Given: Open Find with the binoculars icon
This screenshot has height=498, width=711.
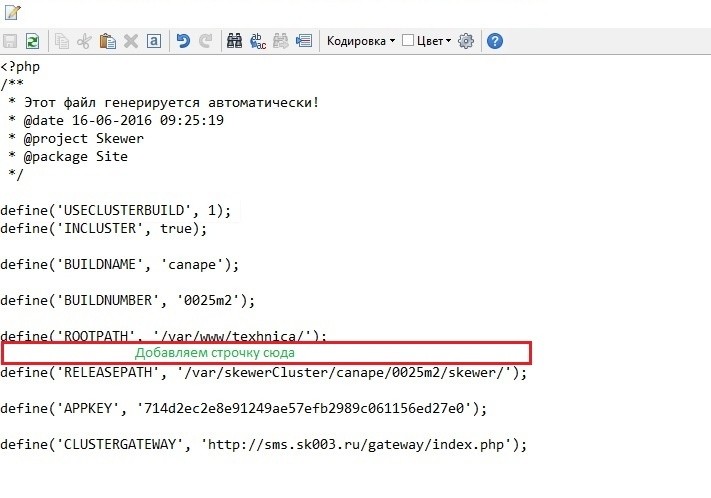Looking at the screenshot, I should click(x=236, y=41).
